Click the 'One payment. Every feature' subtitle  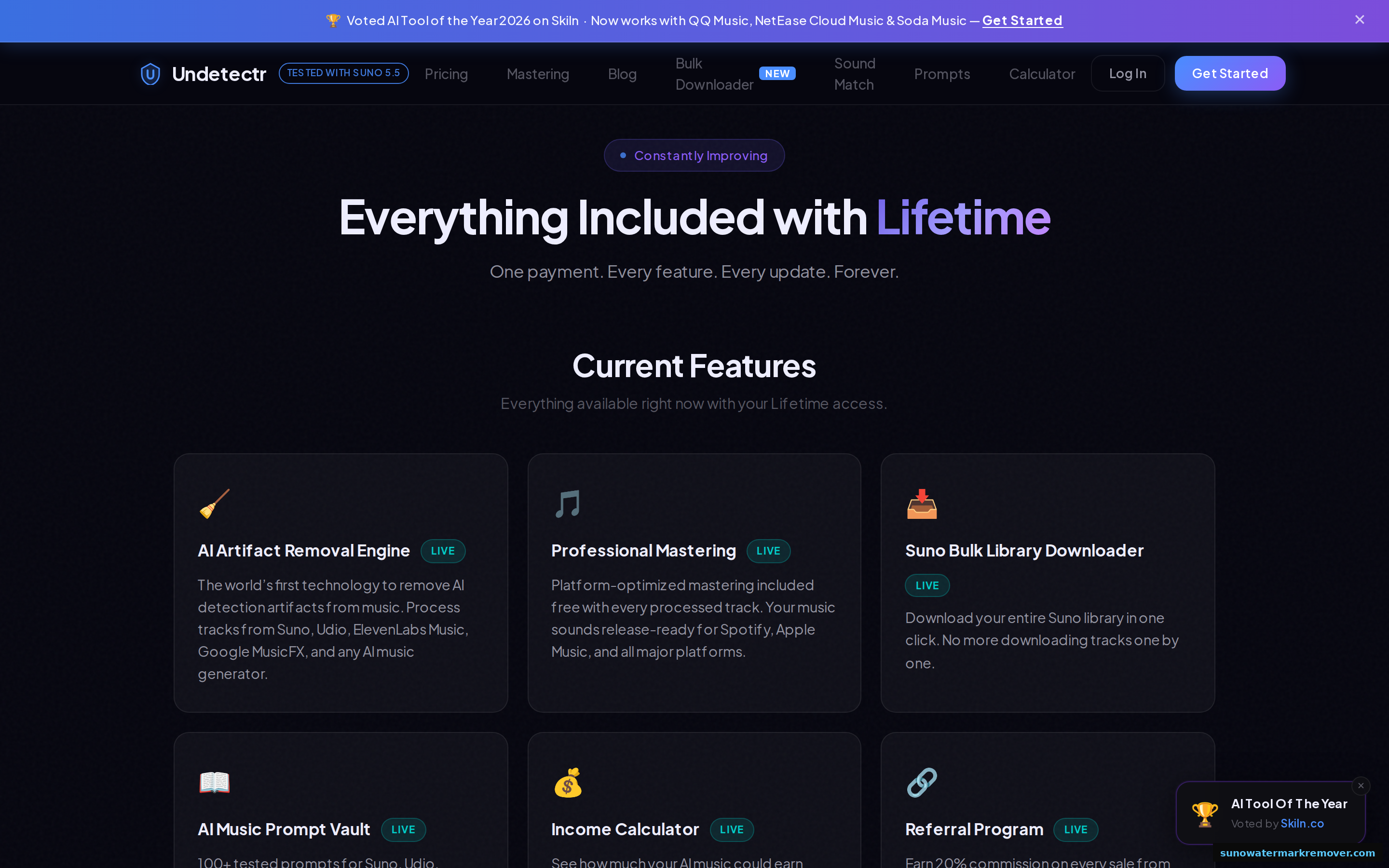tap(694, 271)
